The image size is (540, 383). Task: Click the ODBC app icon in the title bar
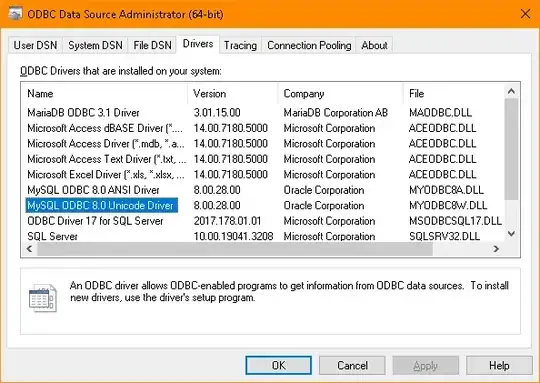coord(15,14)
